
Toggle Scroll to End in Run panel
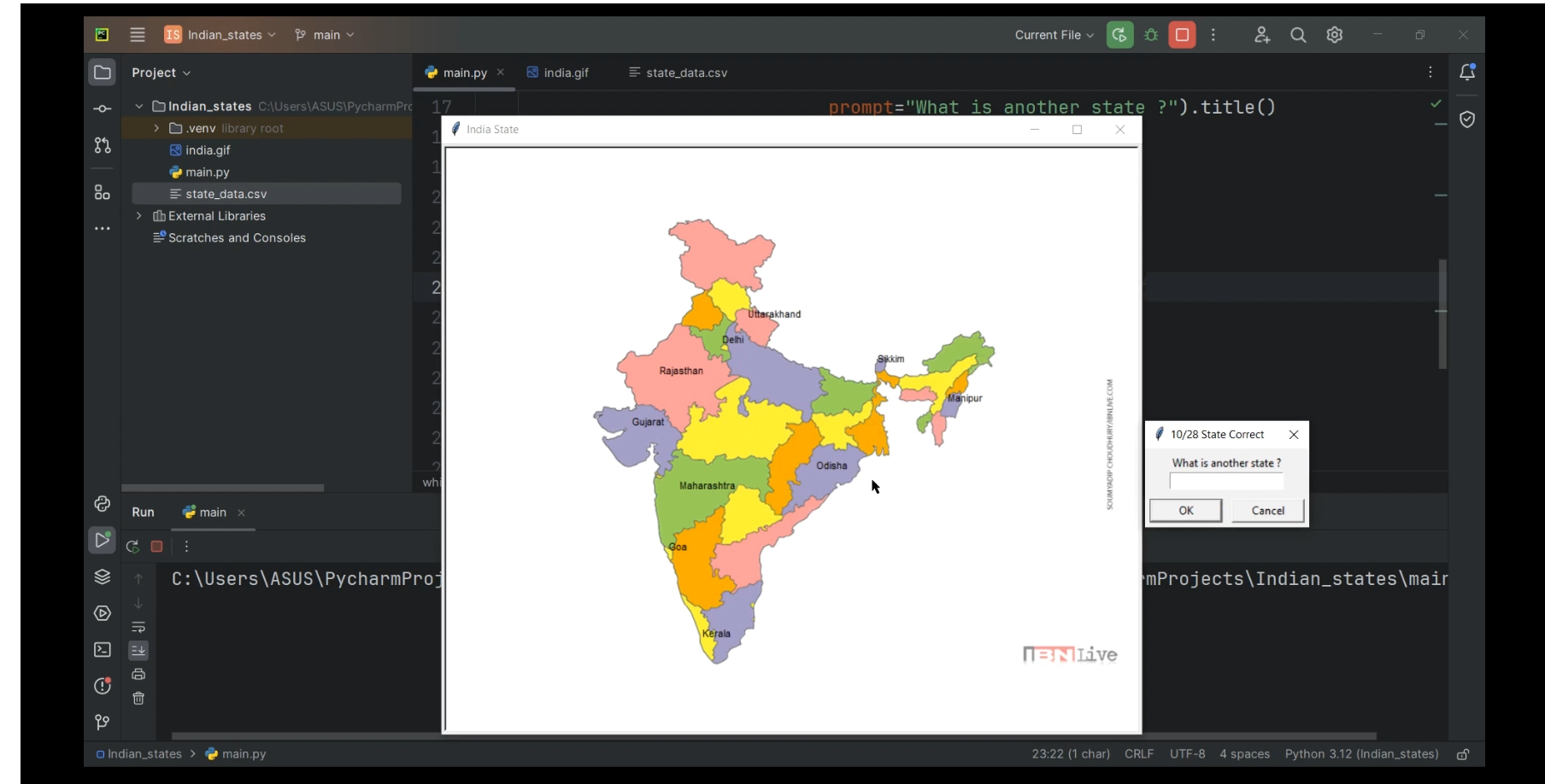pyautogui.click(x=138, y=651)
